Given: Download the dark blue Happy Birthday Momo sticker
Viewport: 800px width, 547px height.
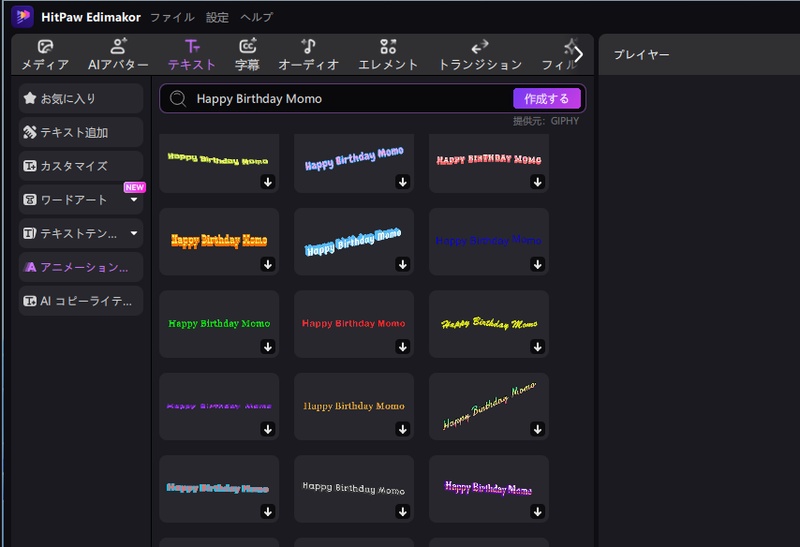Looking at the screenshot, I should (537, 264).
